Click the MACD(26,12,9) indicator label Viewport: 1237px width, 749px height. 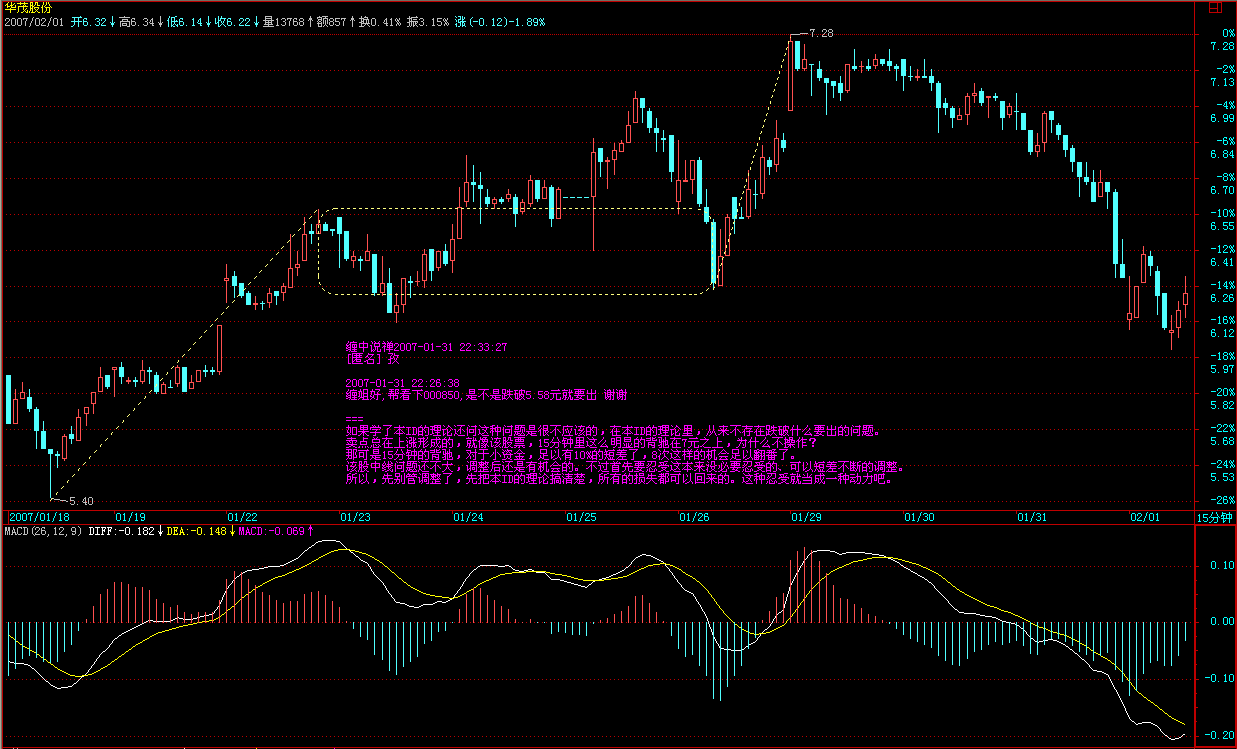41,531
